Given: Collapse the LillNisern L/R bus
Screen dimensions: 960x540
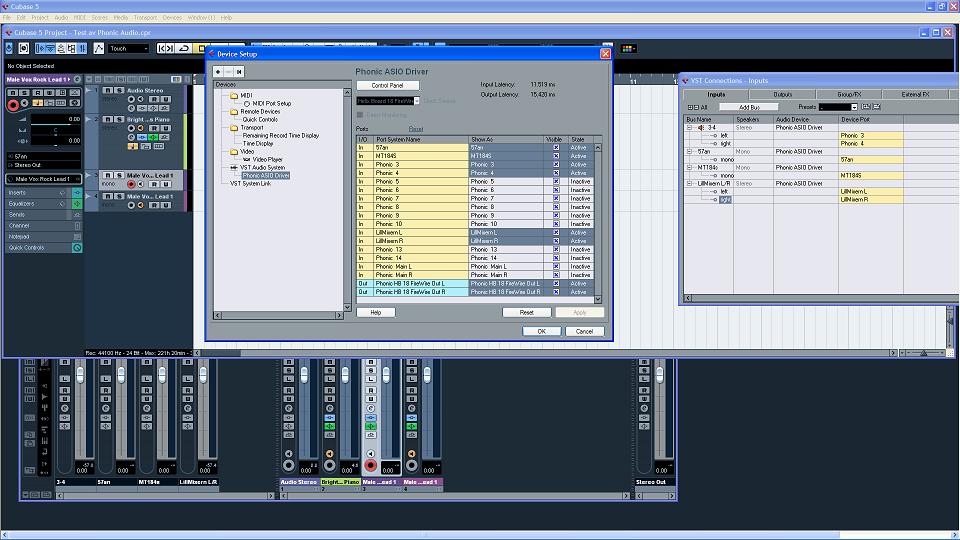Looking at the screenshot, I should [x=689, y=184].
